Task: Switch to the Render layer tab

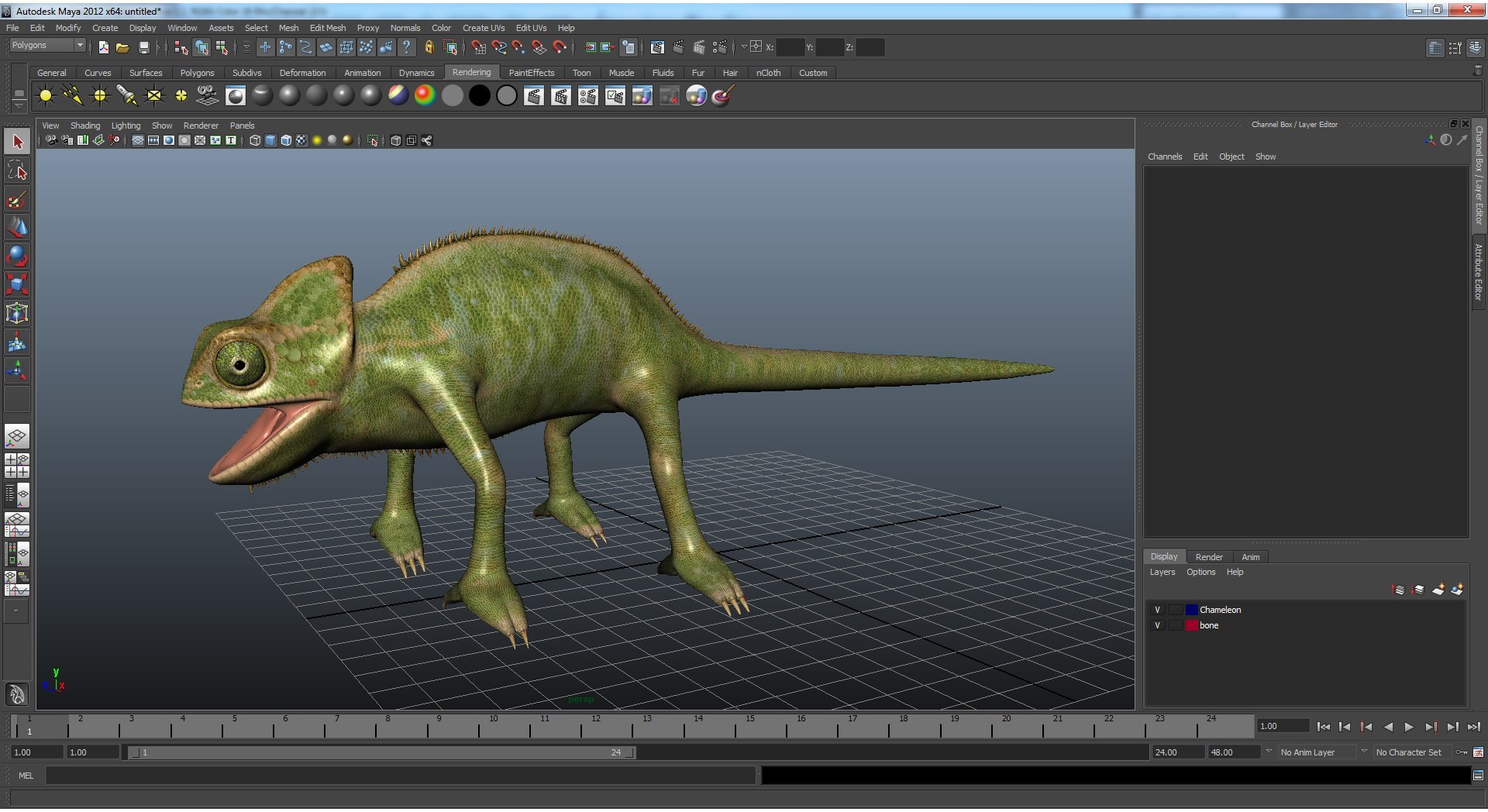Action: (1209, 557)
